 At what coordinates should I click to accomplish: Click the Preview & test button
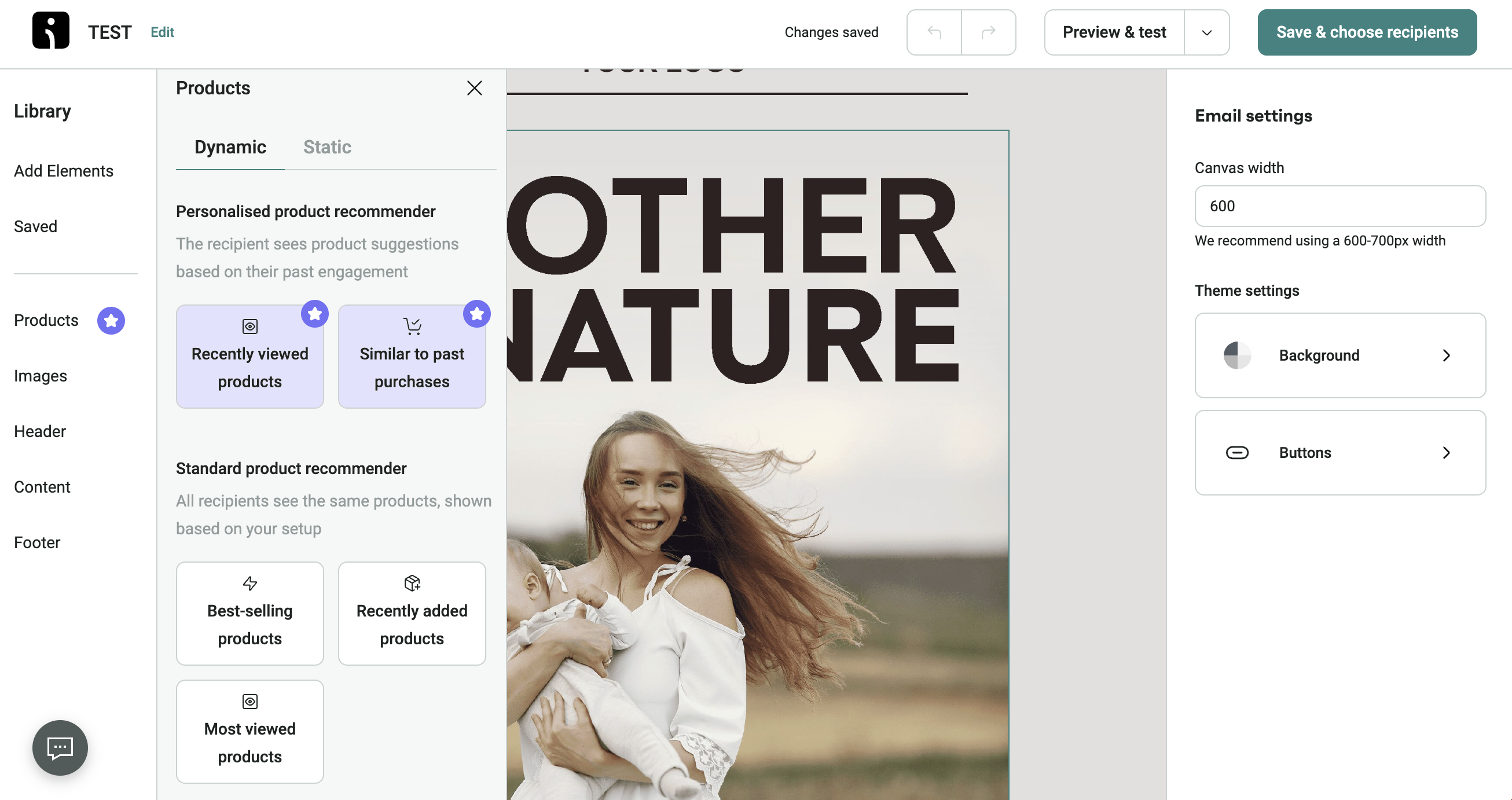1114,32
